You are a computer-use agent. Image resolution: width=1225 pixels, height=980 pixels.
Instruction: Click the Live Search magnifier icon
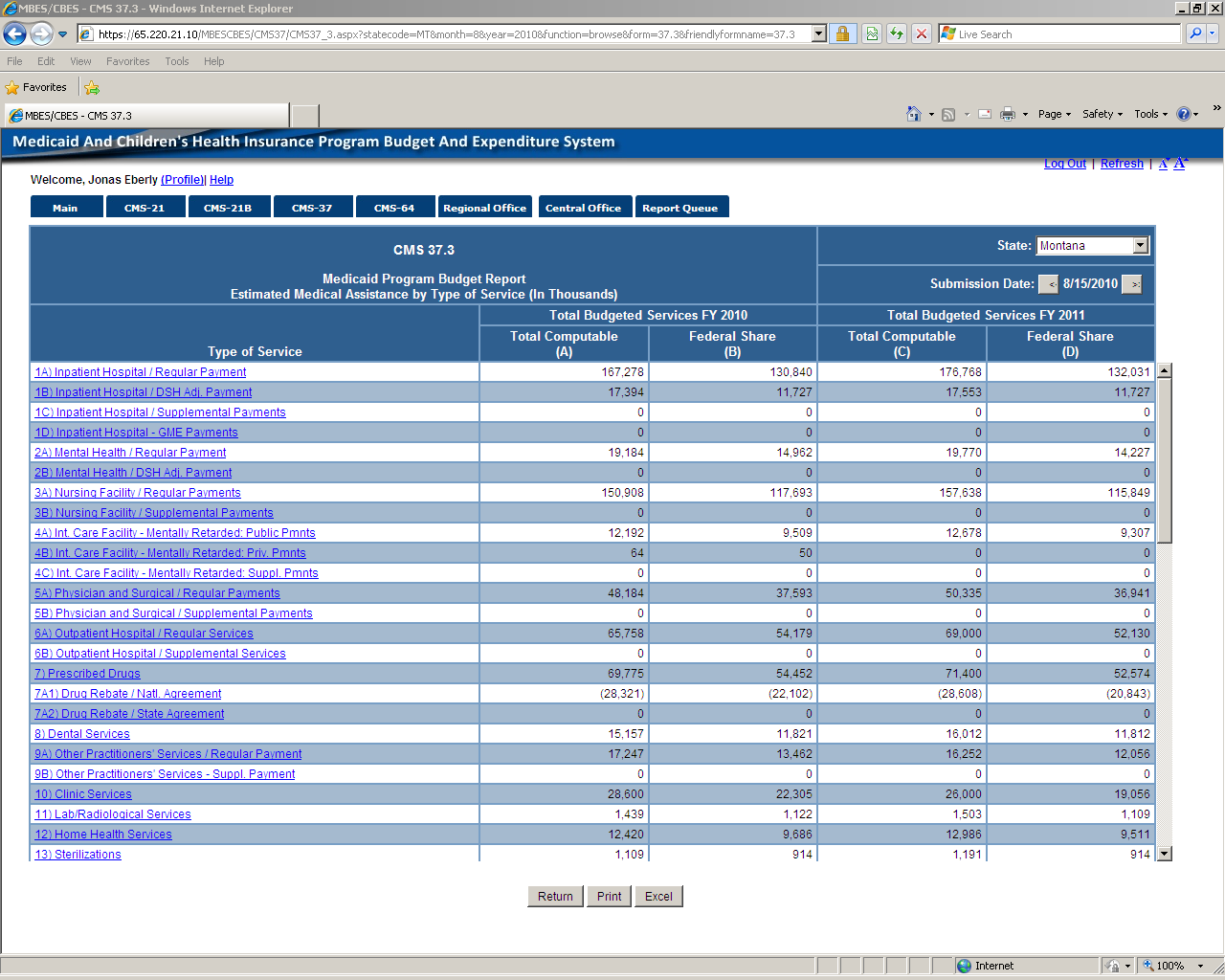point(1194,34)
